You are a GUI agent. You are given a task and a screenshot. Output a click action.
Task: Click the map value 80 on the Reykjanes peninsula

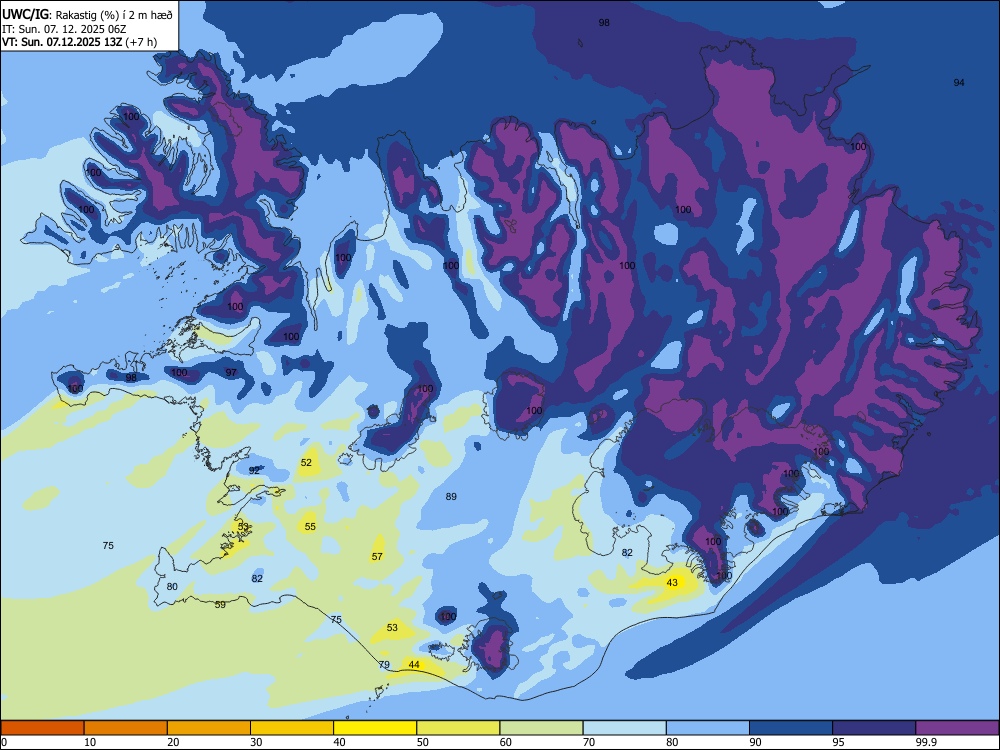[172, 586]
